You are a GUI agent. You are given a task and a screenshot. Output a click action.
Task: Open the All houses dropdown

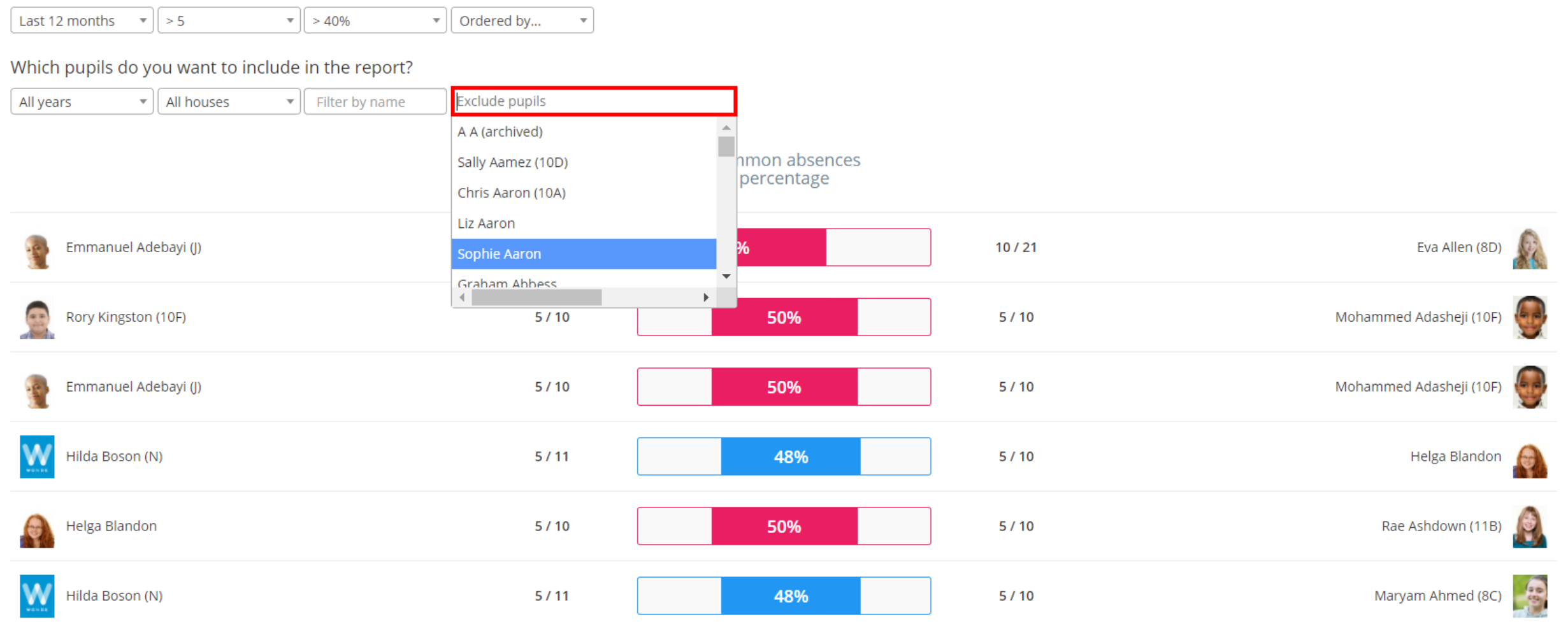[x=229, y=102]
